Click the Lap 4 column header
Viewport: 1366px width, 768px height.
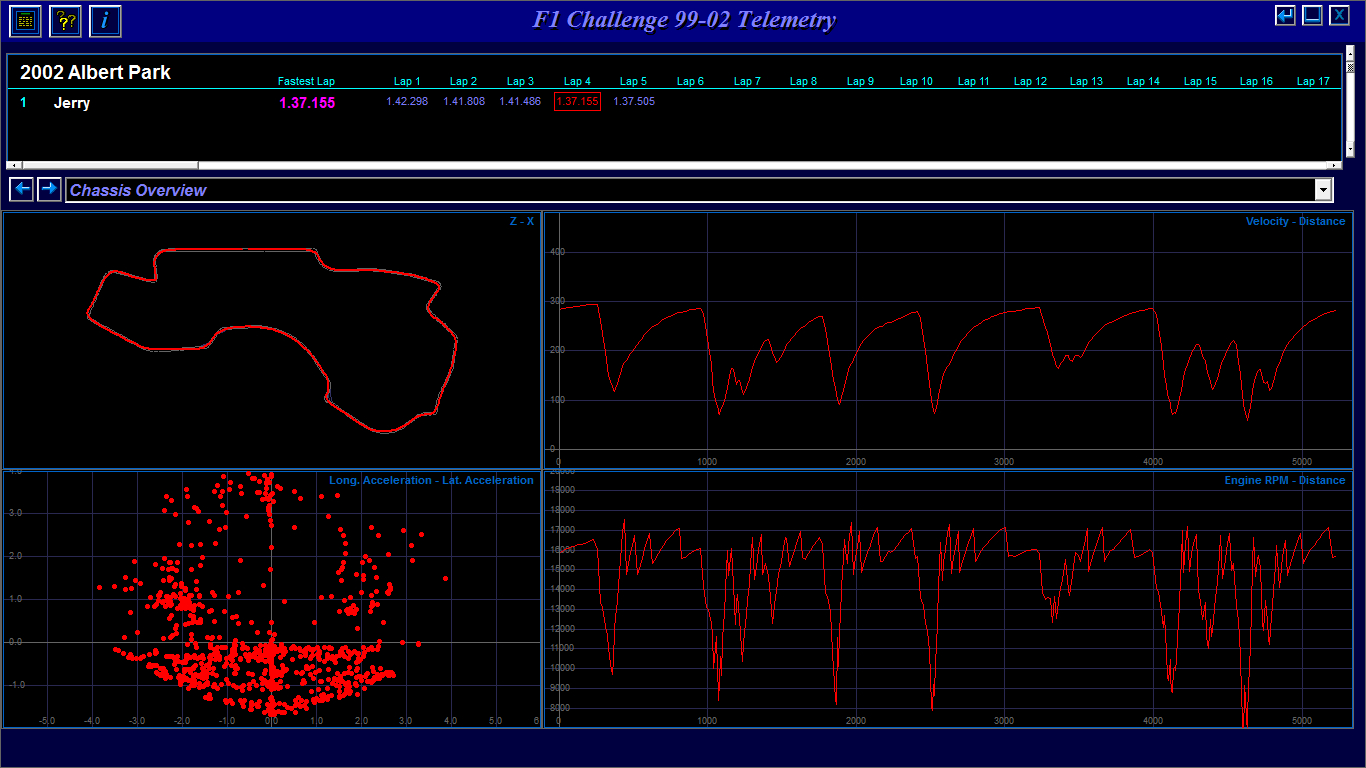[x=577, y=82]
